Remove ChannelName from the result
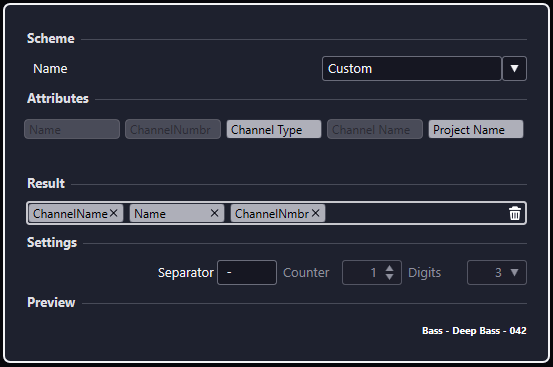 tap(114, 213)
